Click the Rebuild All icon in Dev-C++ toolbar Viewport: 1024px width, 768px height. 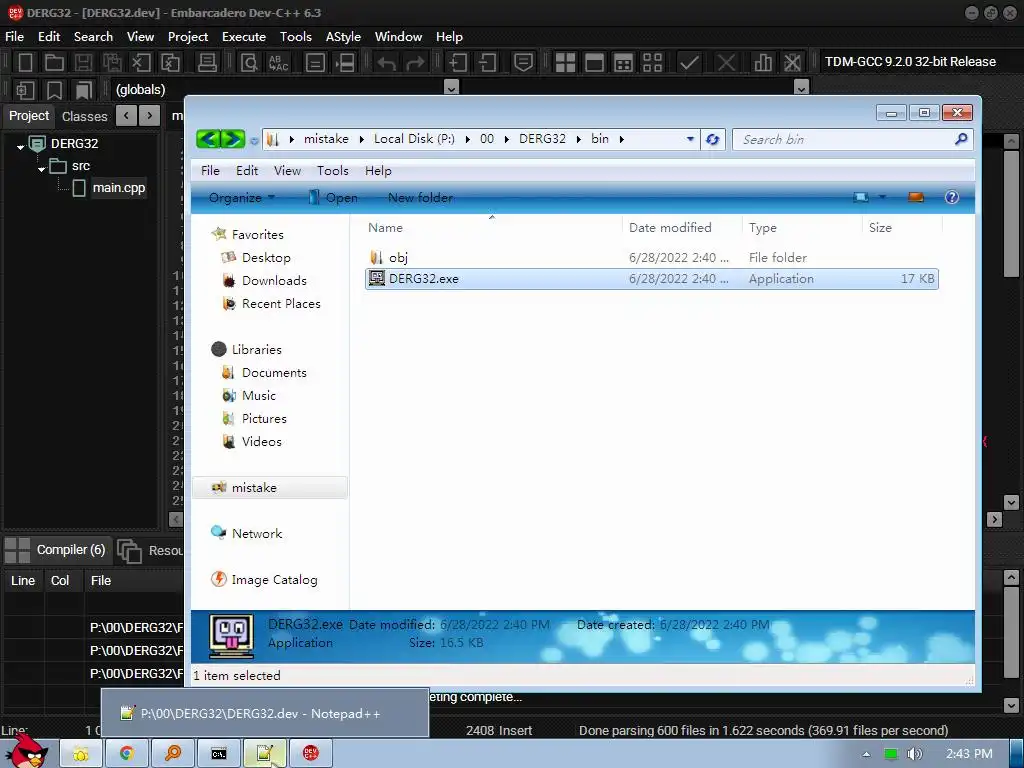pyautogui.click(x=652, y=62)
